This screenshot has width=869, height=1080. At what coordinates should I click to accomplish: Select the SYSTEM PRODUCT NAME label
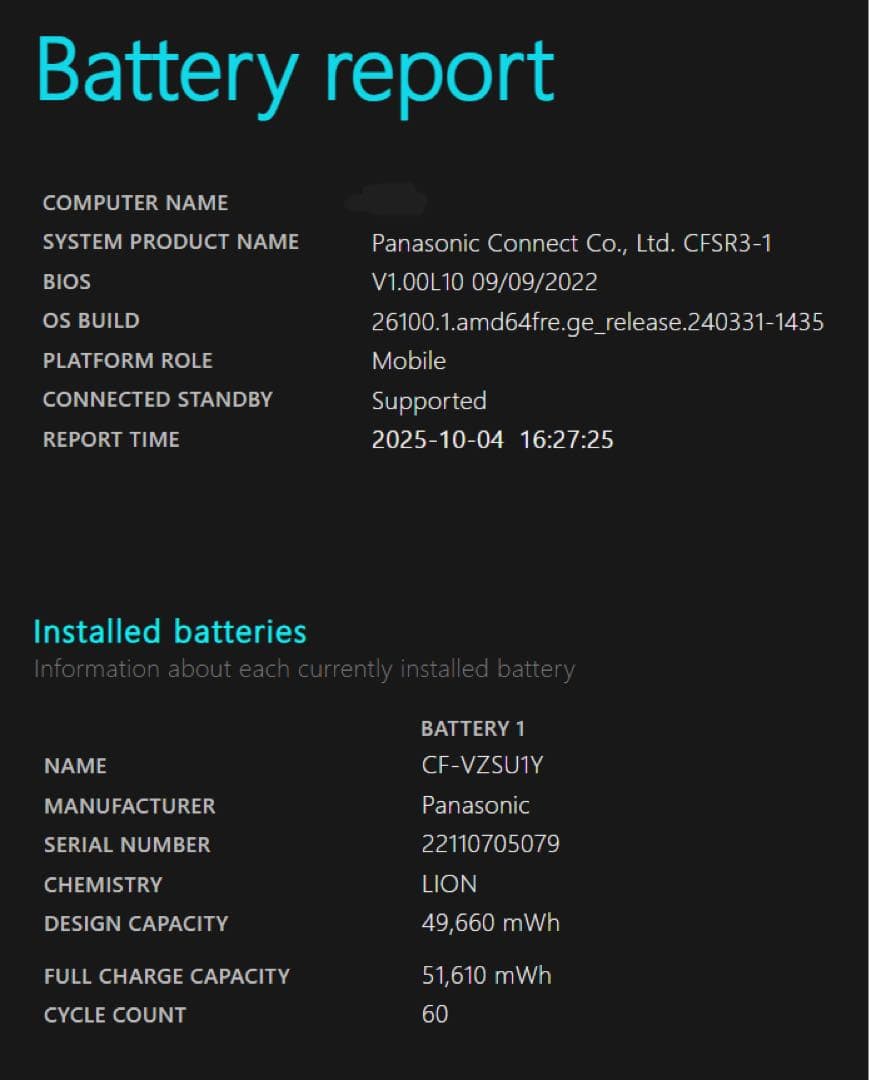[x=170, y=242]
